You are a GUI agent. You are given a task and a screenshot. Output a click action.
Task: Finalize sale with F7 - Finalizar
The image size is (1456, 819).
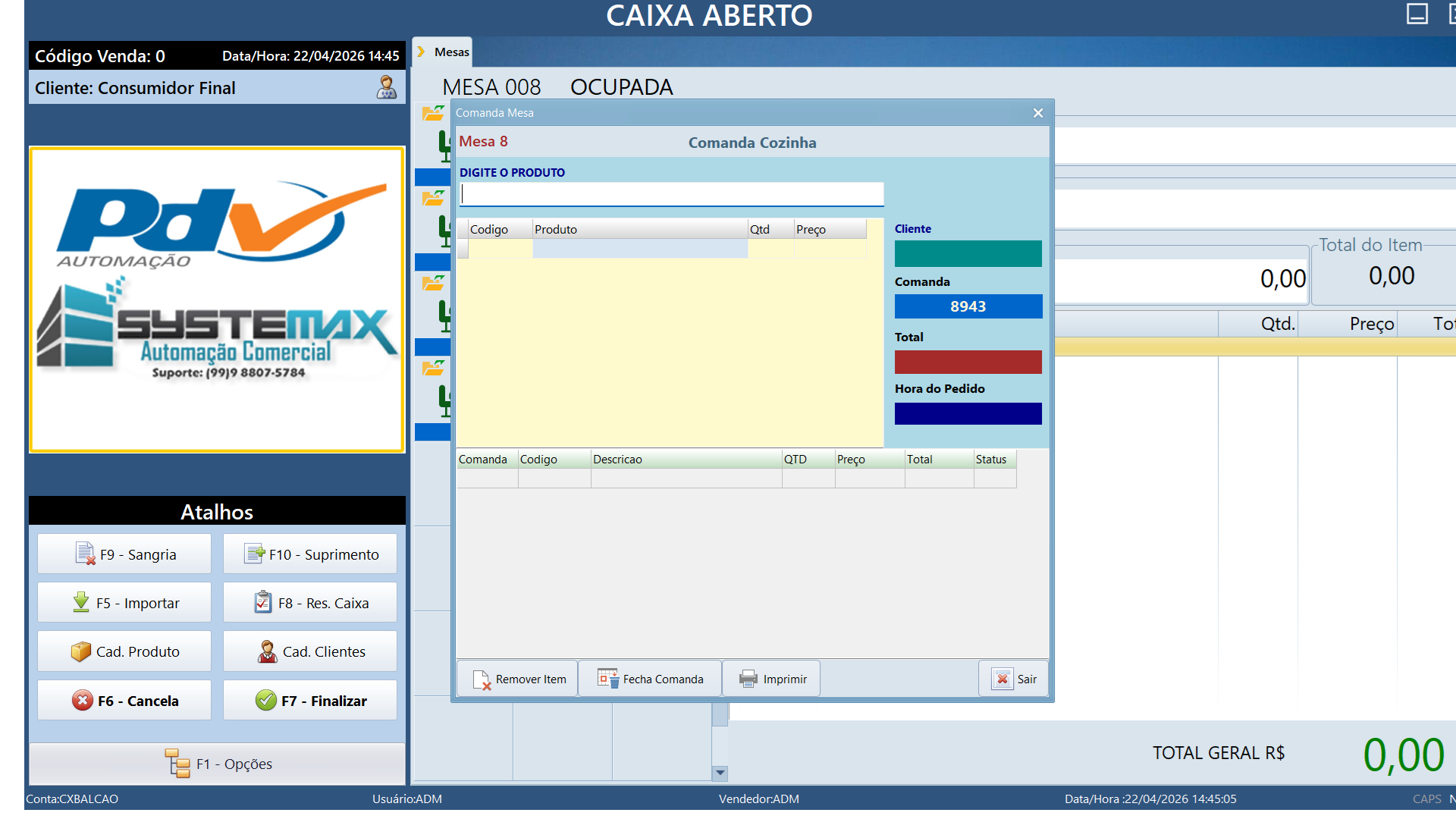[310, 701]
